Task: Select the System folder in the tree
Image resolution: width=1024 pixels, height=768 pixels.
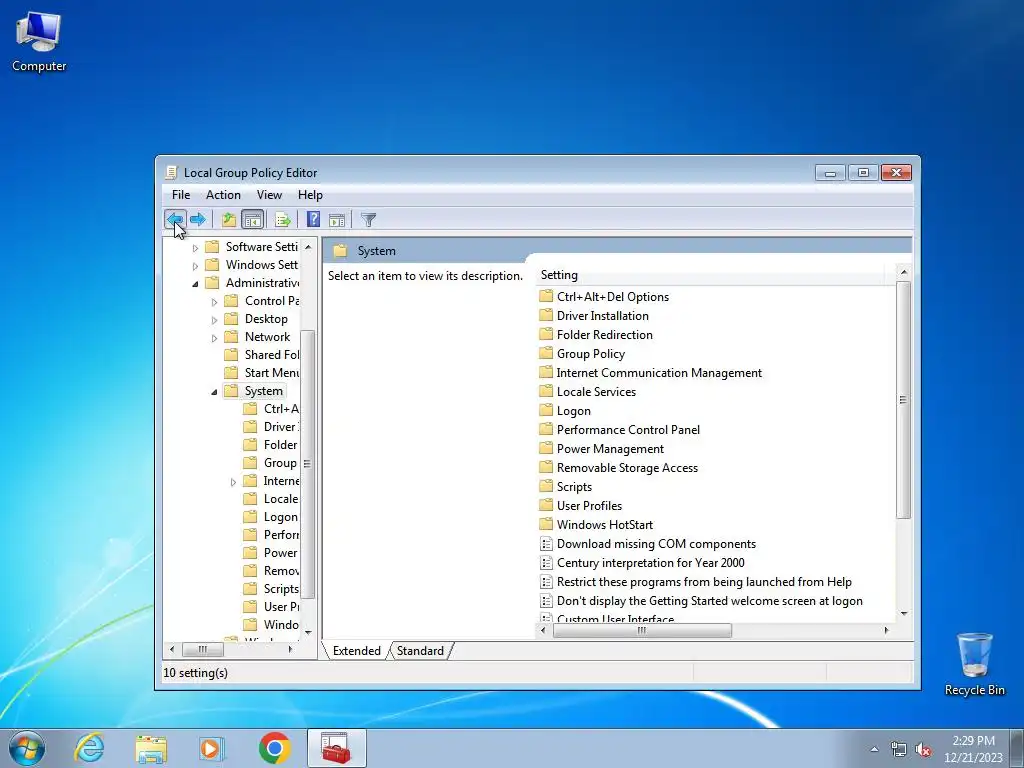Action: [254, 391]
